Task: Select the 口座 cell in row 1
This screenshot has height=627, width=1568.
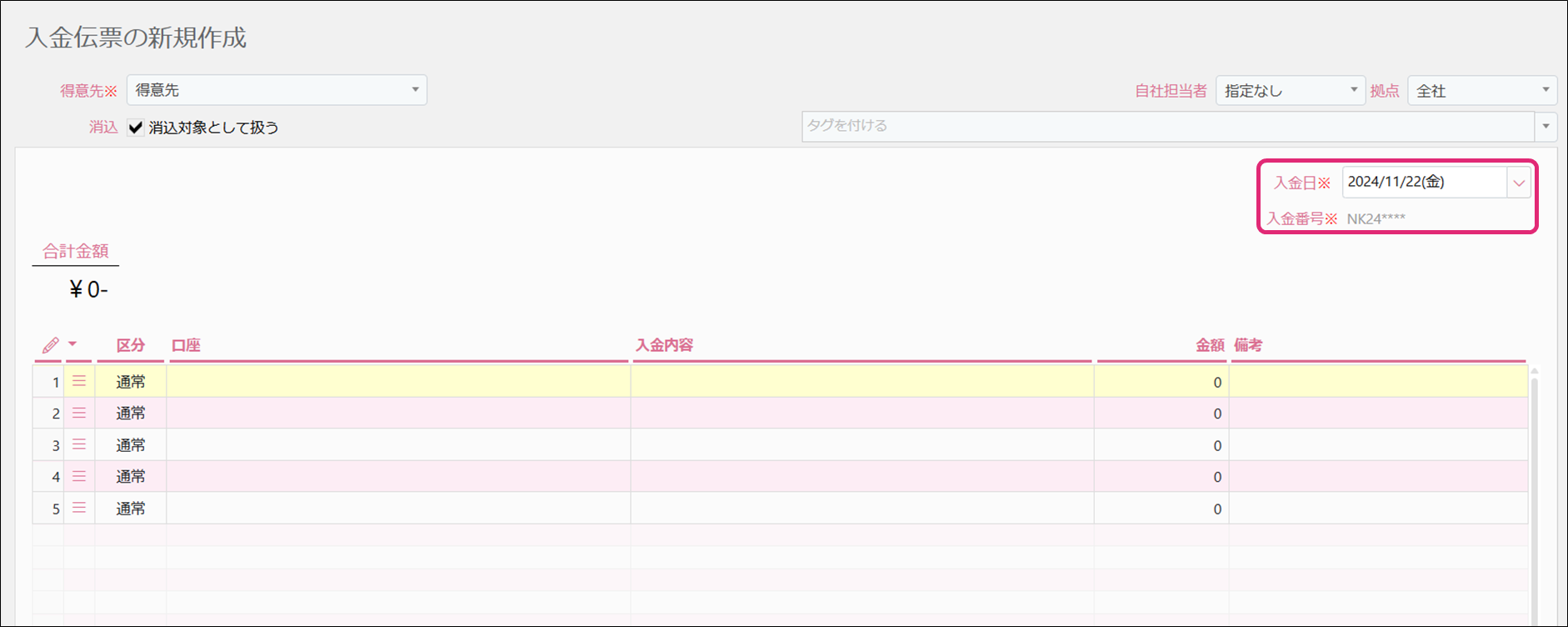Action: (397, 382)
